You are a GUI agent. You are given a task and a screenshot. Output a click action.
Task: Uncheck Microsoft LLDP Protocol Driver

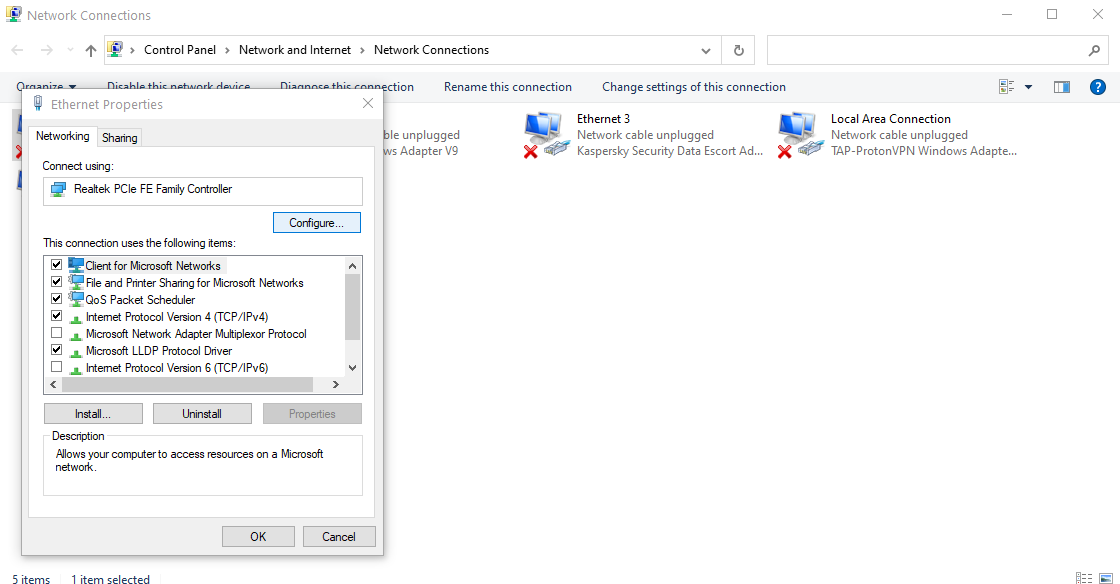coord(56,350)
